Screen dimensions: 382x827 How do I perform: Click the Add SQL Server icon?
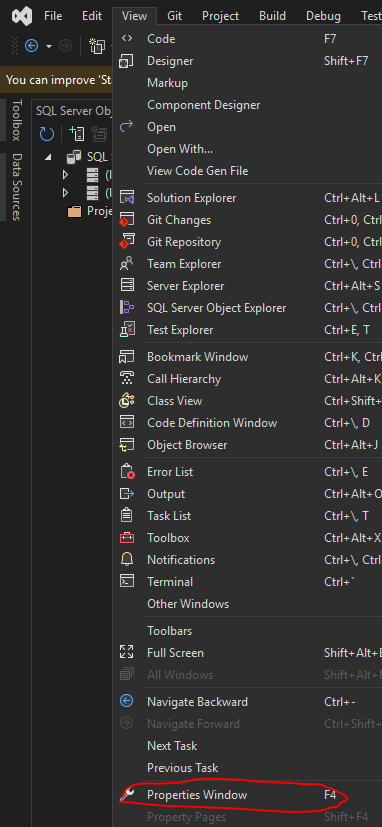[x=77, y=134]
